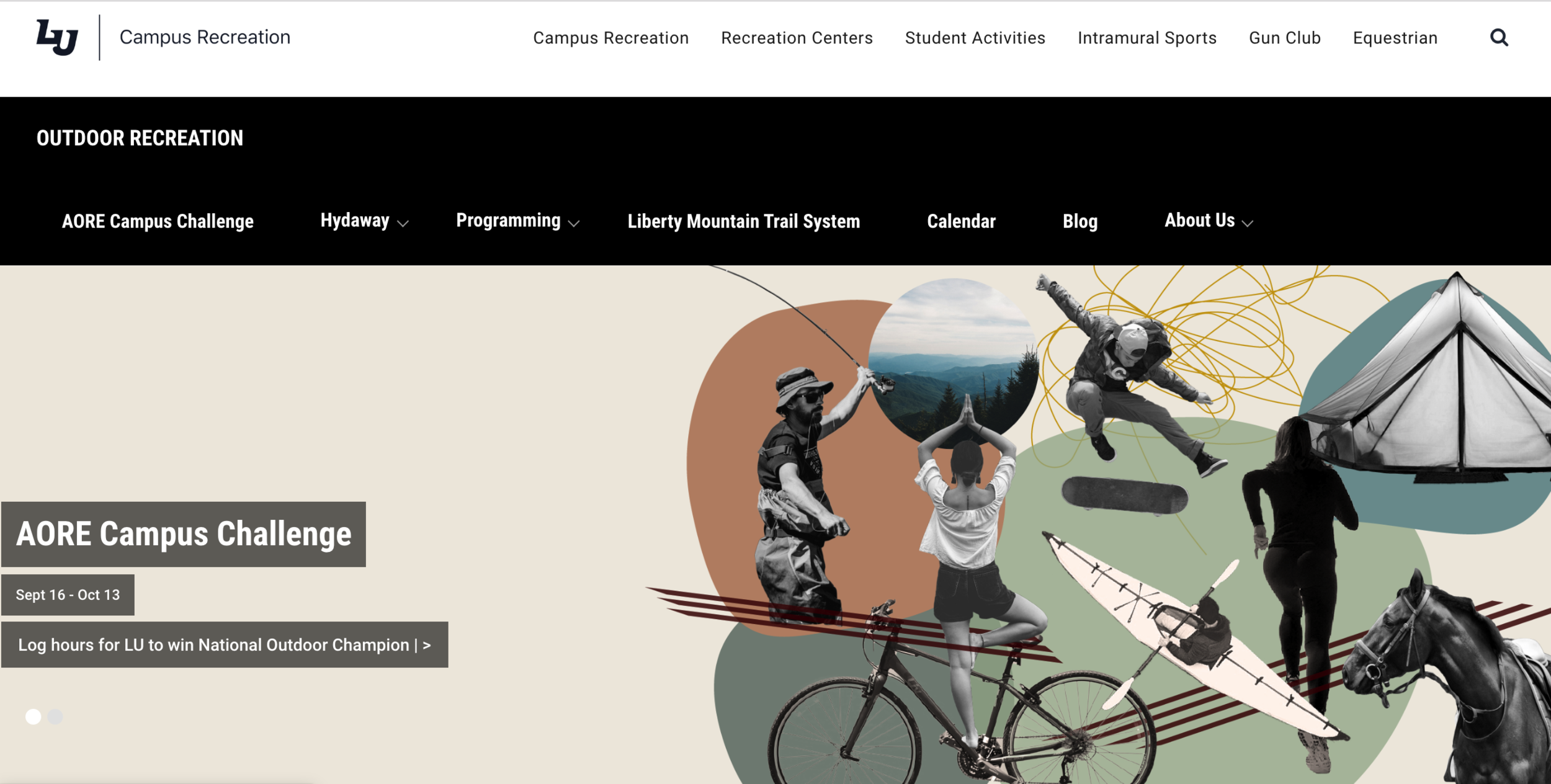Navigate to Intramural Sports
Viewport: 1551px width, 784px height.
[x=1146, y=38]
